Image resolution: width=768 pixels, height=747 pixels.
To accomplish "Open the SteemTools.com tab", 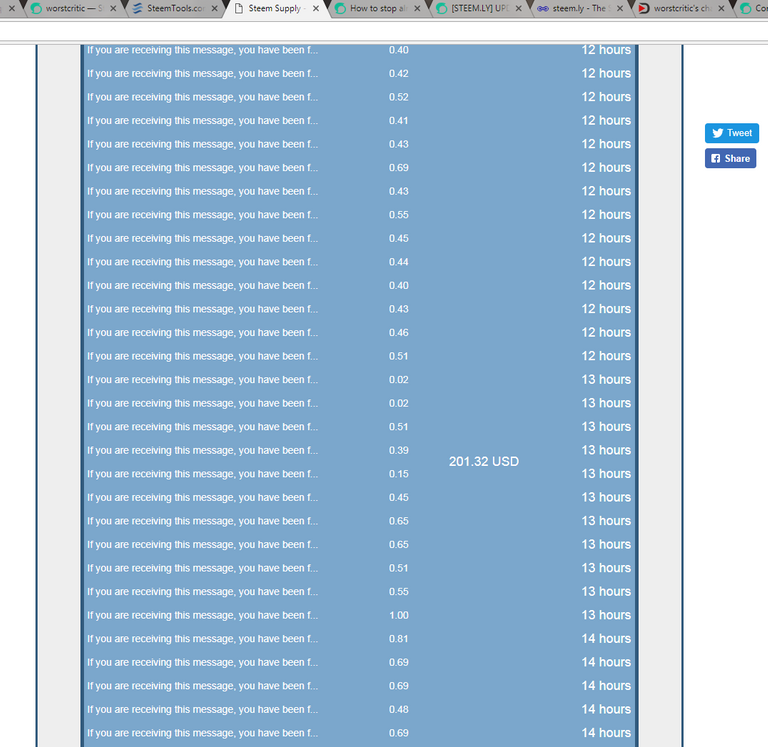I will coord(175,8).
